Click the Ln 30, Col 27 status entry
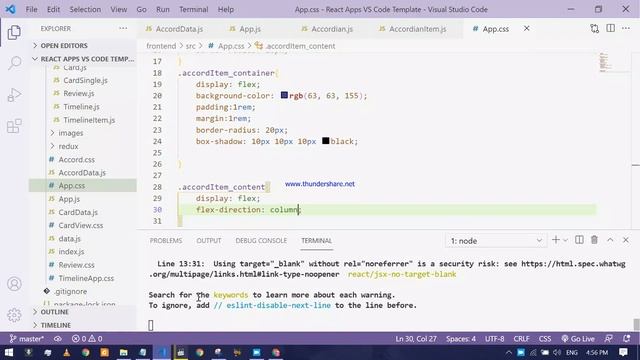Screen dimensions: 640x360 416,339
